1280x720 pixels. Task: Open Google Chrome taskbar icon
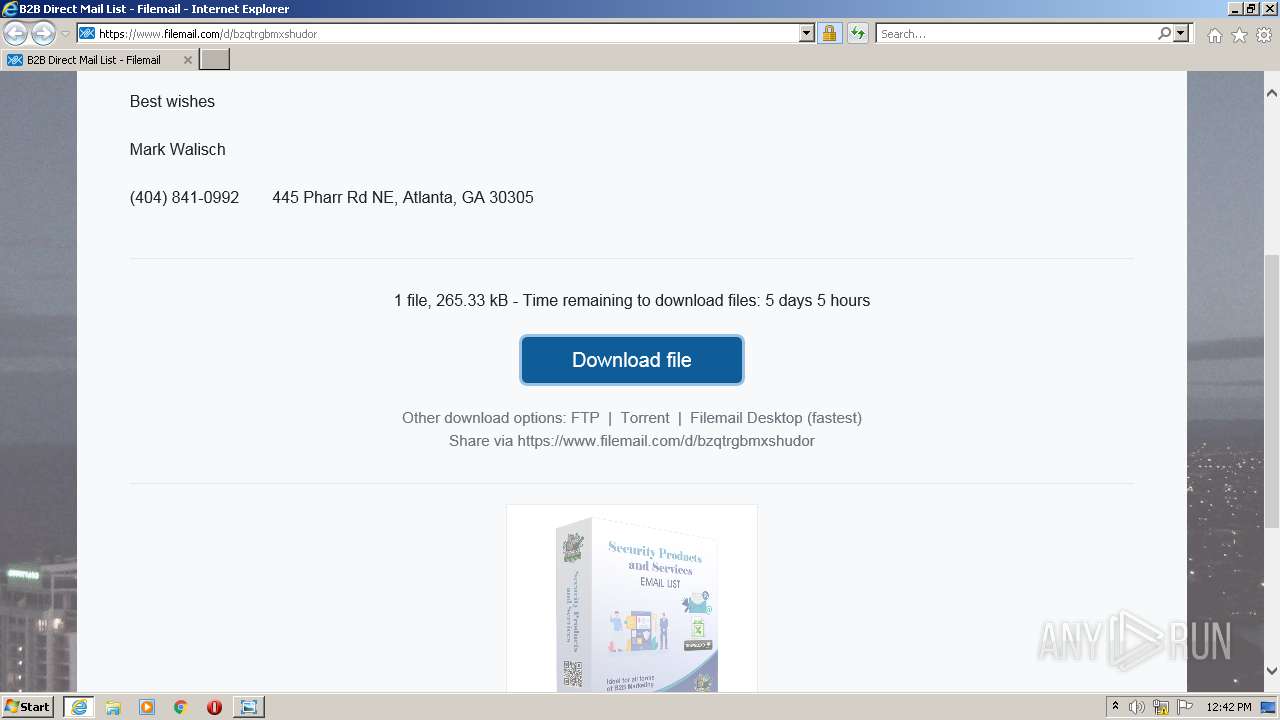pos(181,707)
